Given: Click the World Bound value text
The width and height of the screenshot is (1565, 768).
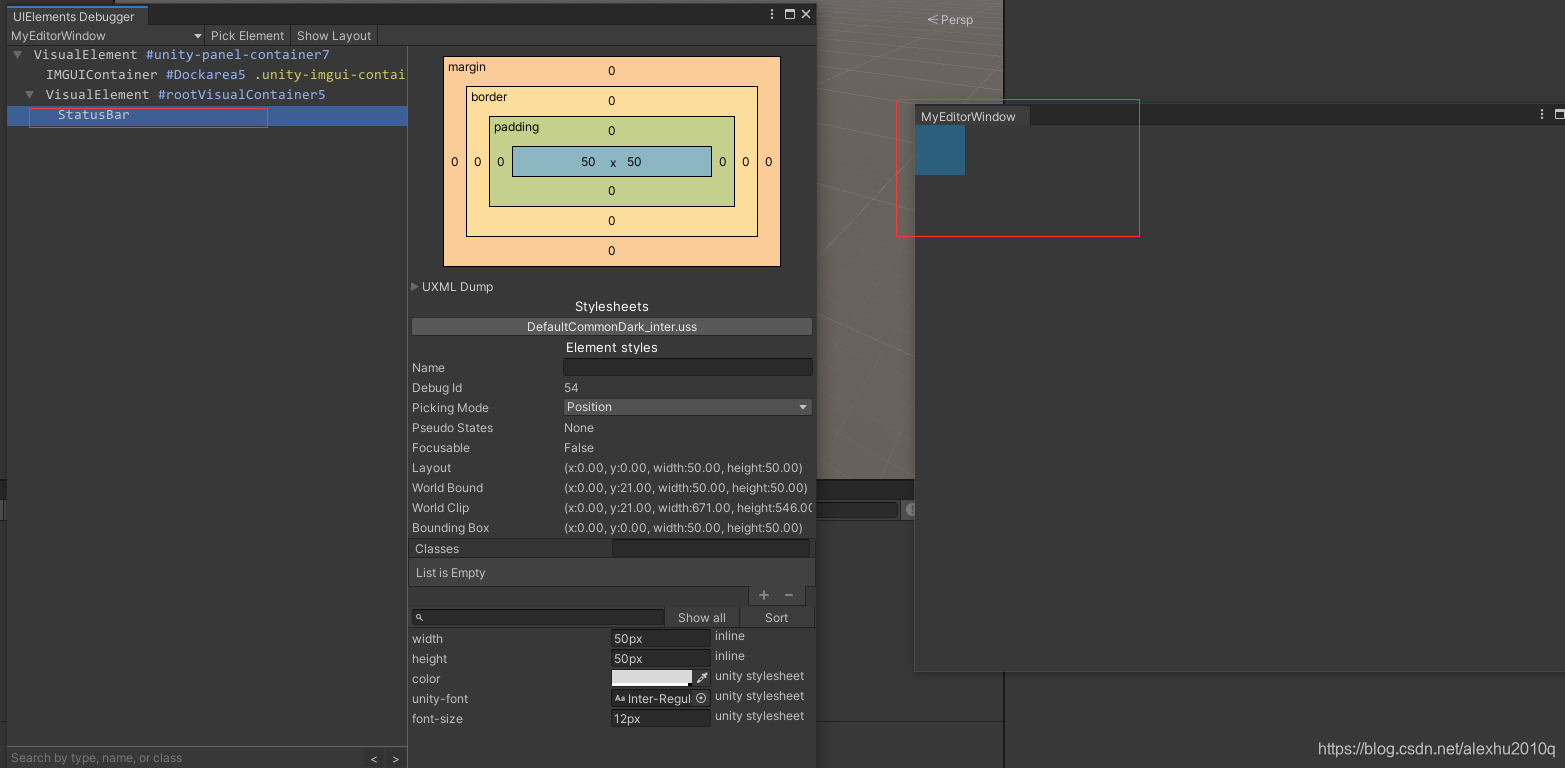Looking at the screenshot, I should coord(686,488).
